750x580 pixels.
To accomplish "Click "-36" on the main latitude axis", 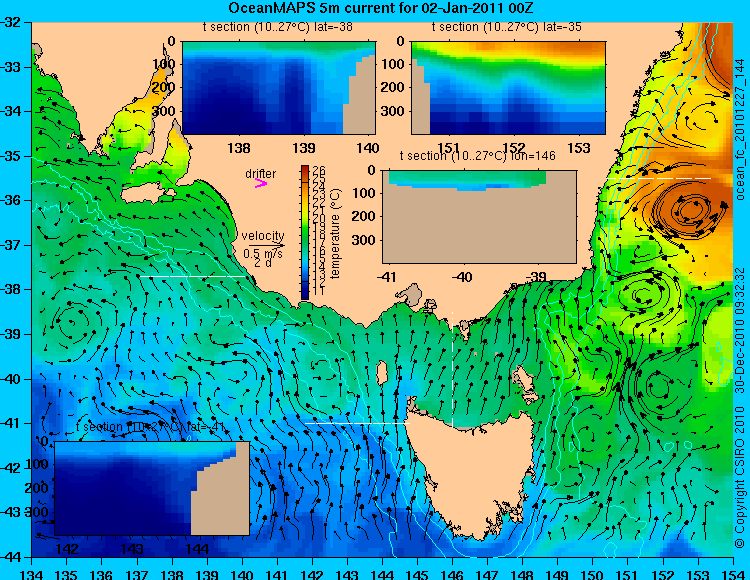I will 11,200.
